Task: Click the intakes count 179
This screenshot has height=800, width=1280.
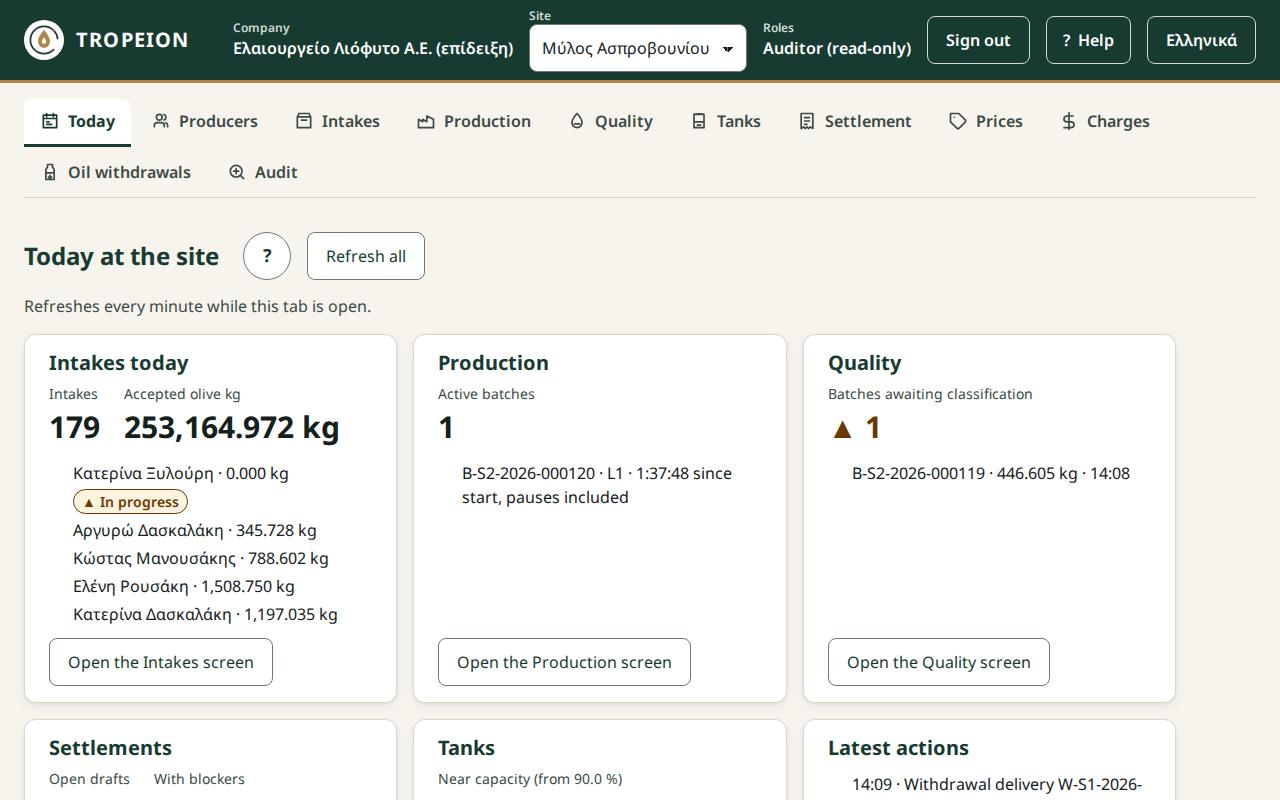Action: 74,427
